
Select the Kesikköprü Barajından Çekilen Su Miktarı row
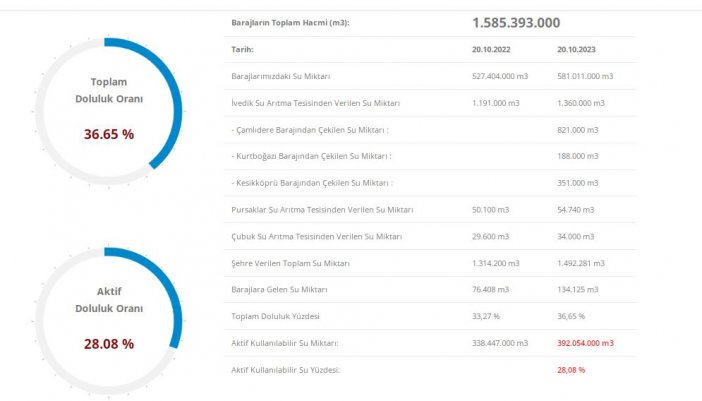point(311,183)
